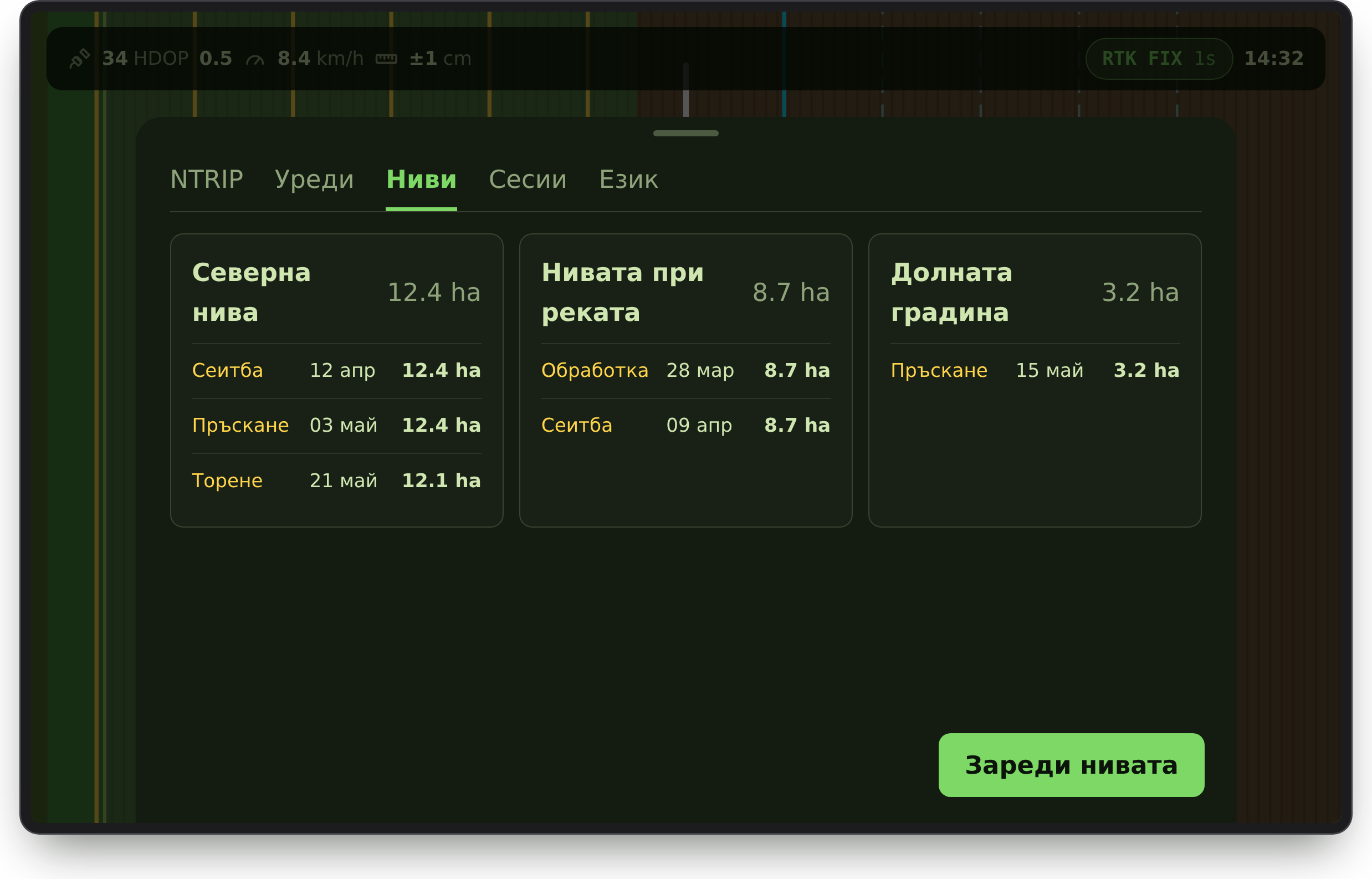Select the Долната градина card title

point(951,292)
